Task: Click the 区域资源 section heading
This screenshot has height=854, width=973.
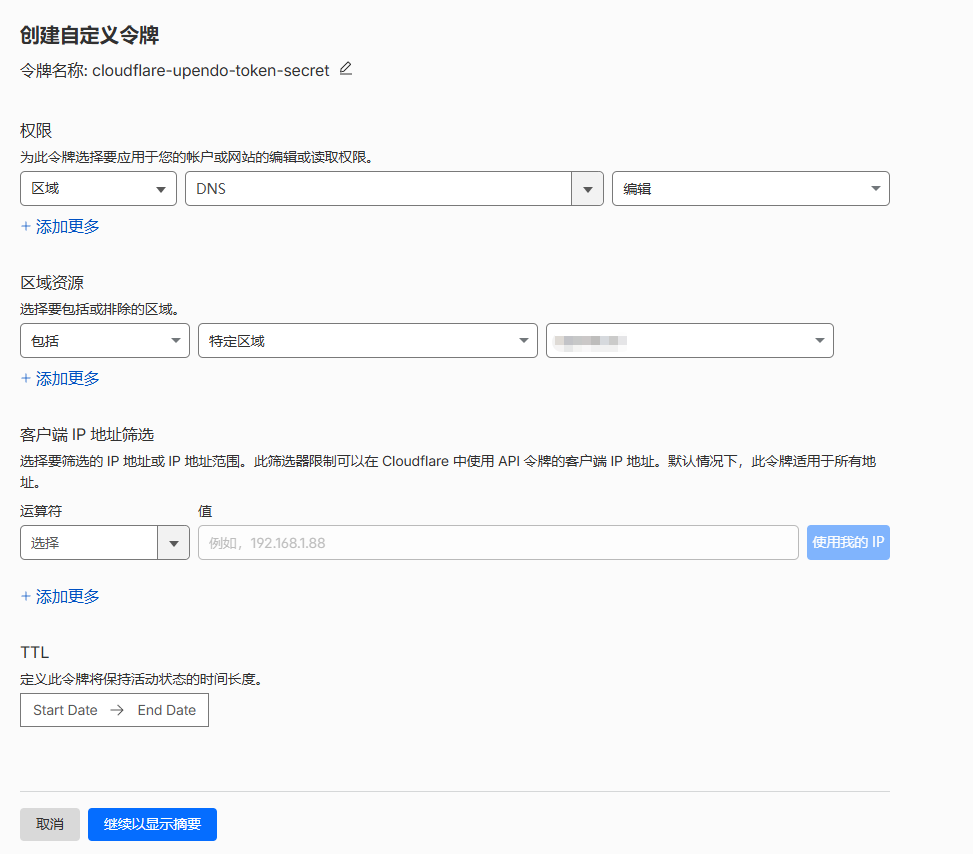Action: 52,283
